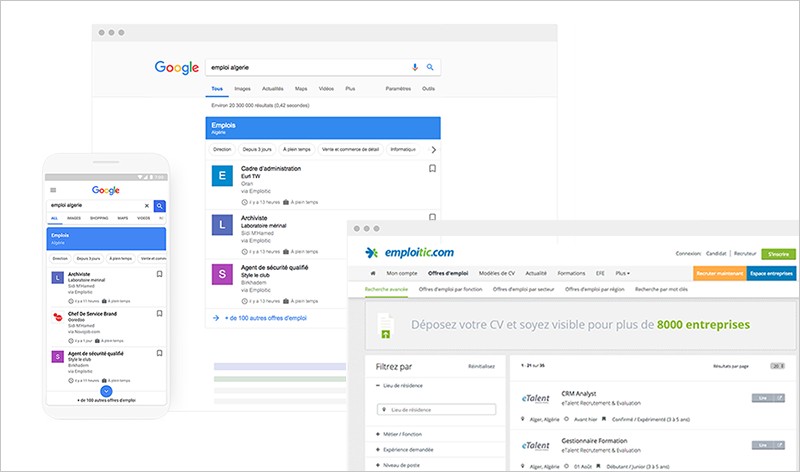Open the 'Gestionnaire Formation' job title
800x472 pixels.
coord(594,441)
